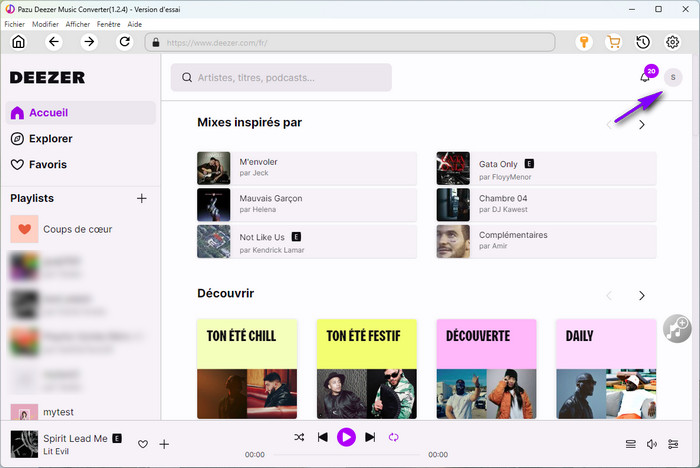Open the Chambre 04 mix
This screenshot has width=700, height=468.
click(546, 205)
